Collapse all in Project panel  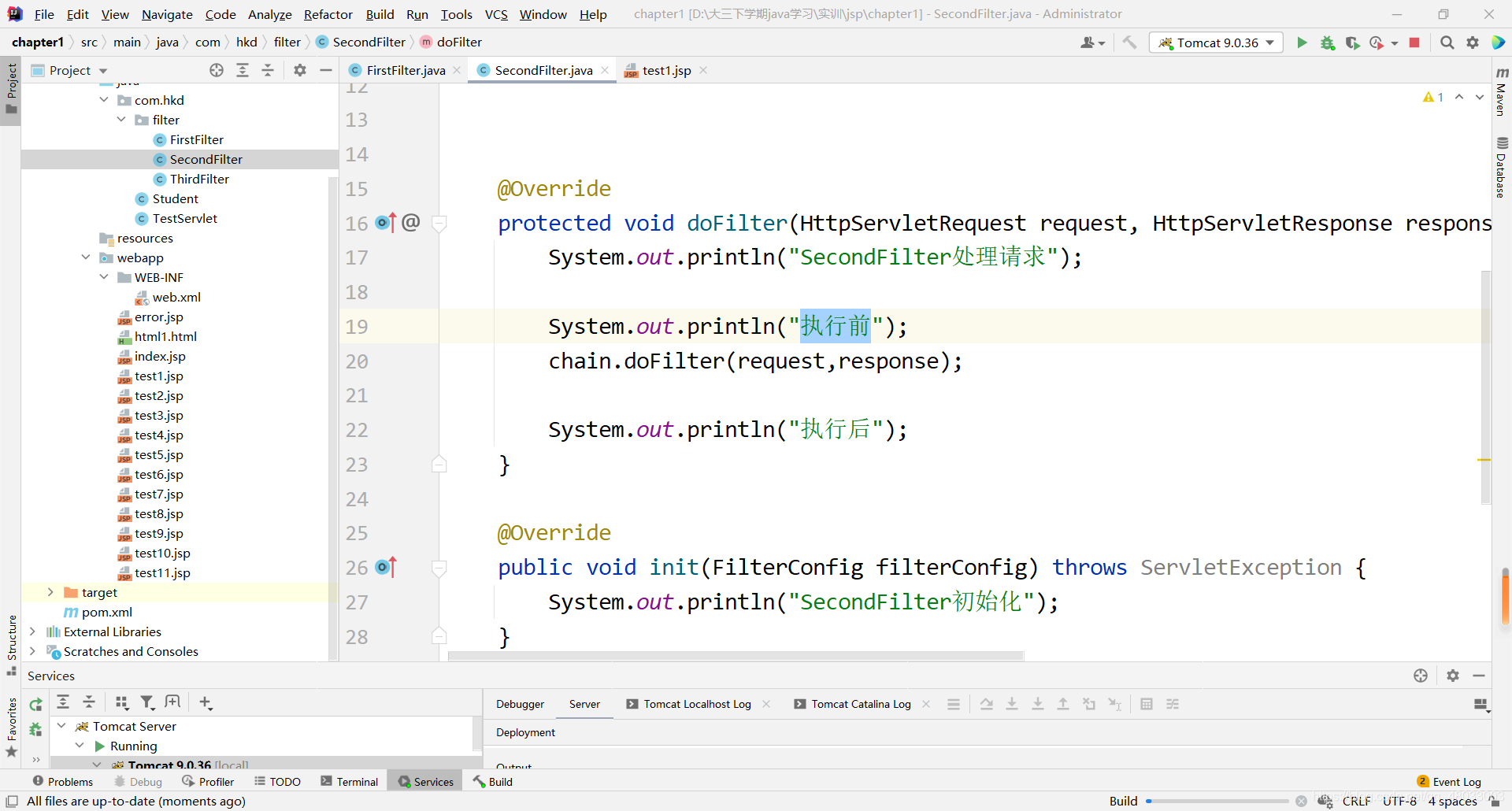268,70
